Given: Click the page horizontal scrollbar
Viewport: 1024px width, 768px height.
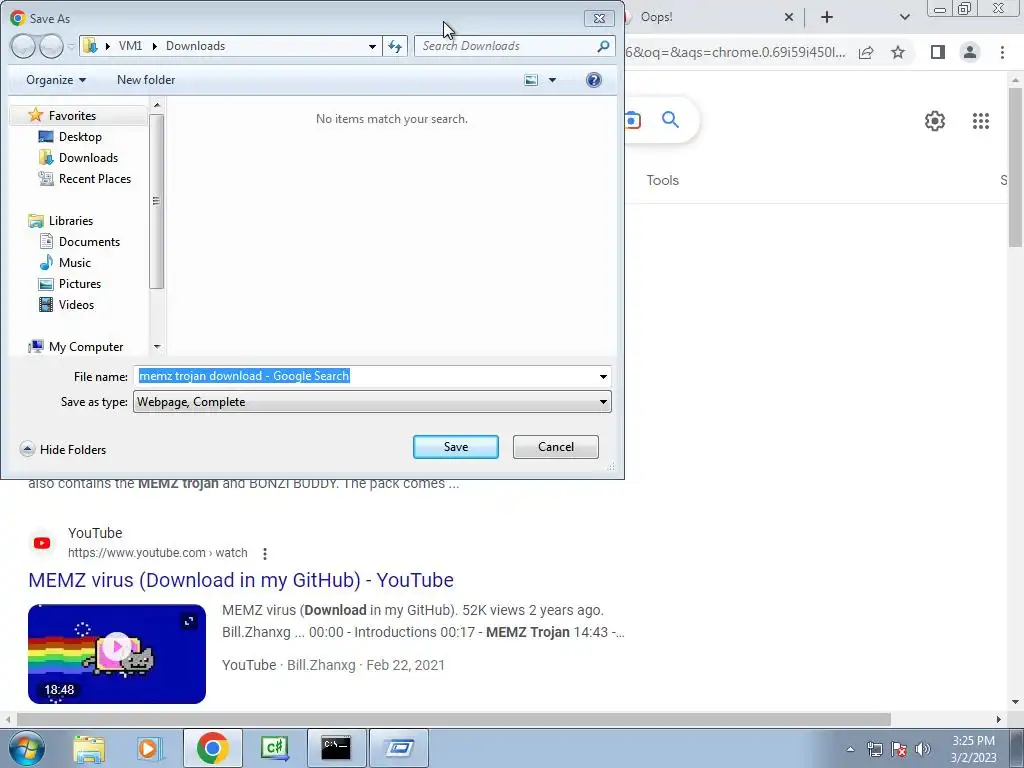Looking at the screenshot, I should [x=454, y=719].
